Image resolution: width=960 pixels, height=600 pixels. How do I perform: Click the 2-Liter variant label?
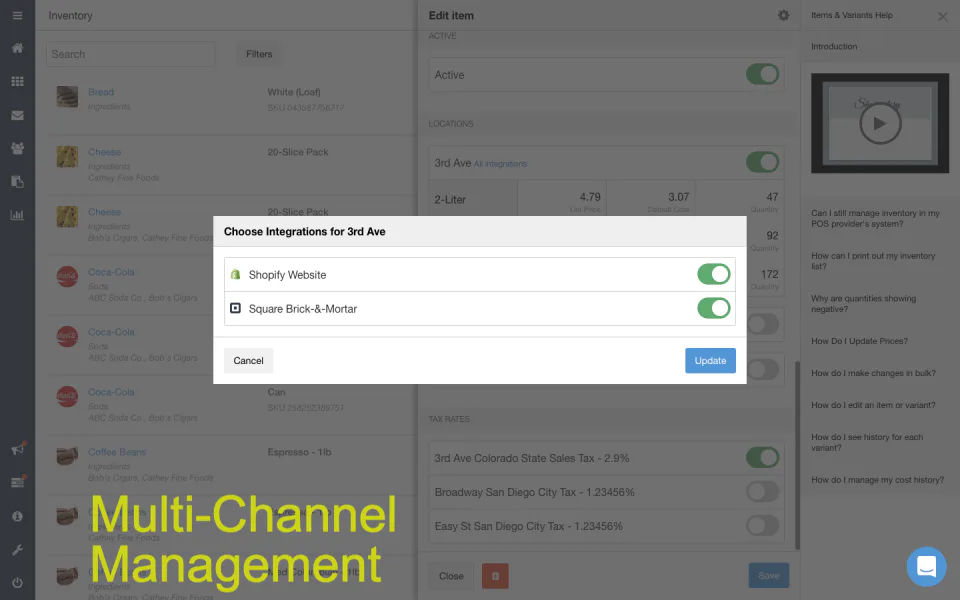[x=450, y=200]
